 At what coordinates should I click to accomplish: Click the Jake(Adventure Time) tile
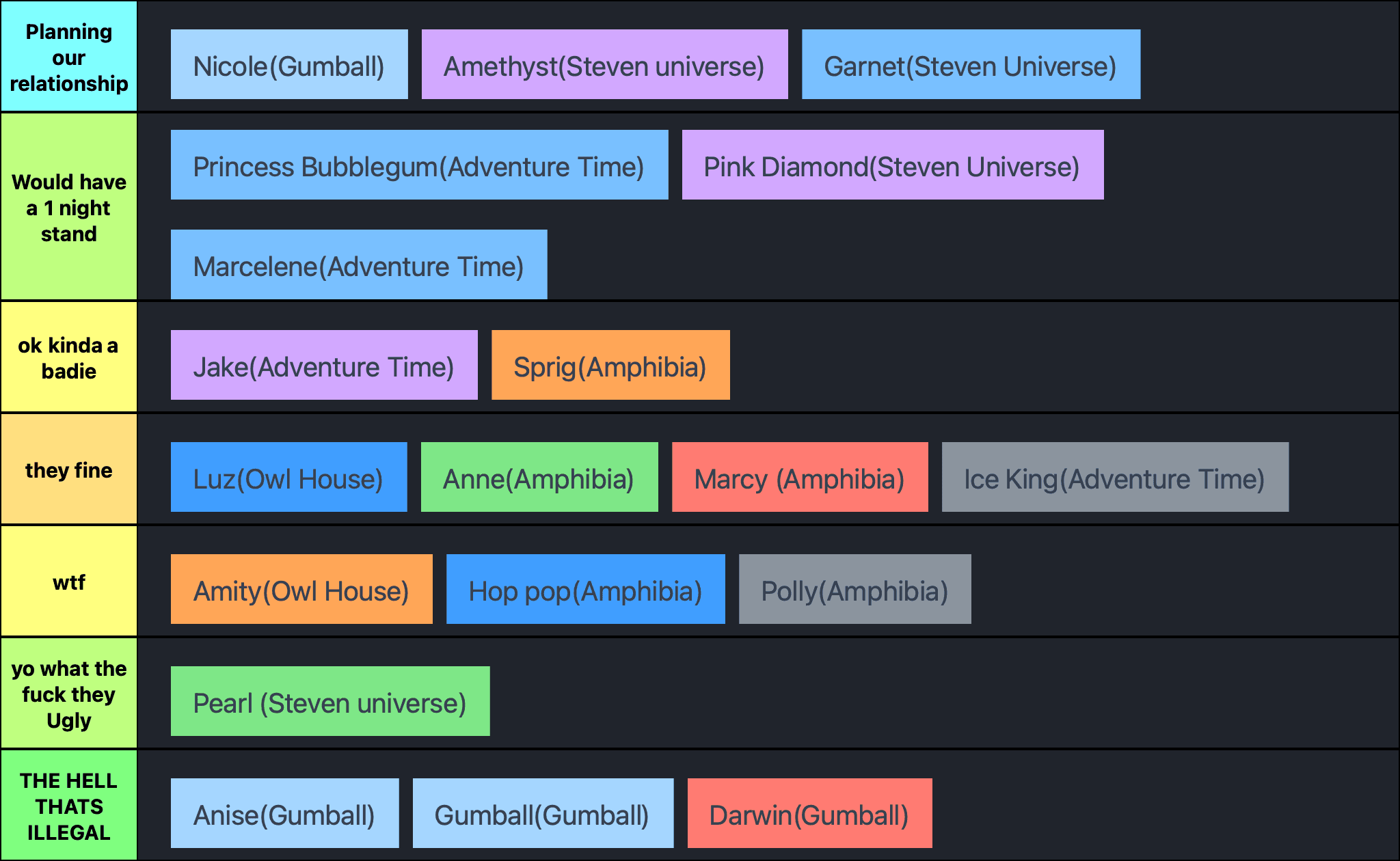point(324,365)
